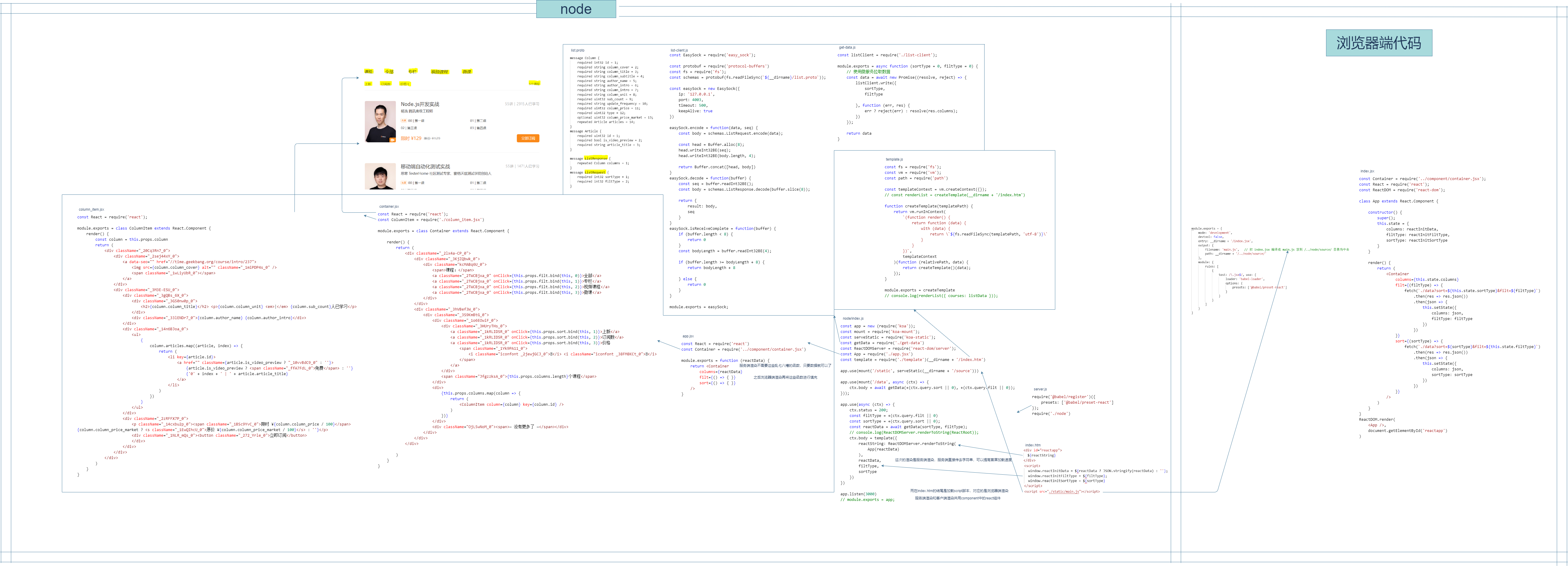Click the '5个课程' count label
Screen dimensions: 1568x566
pos(534,83)
